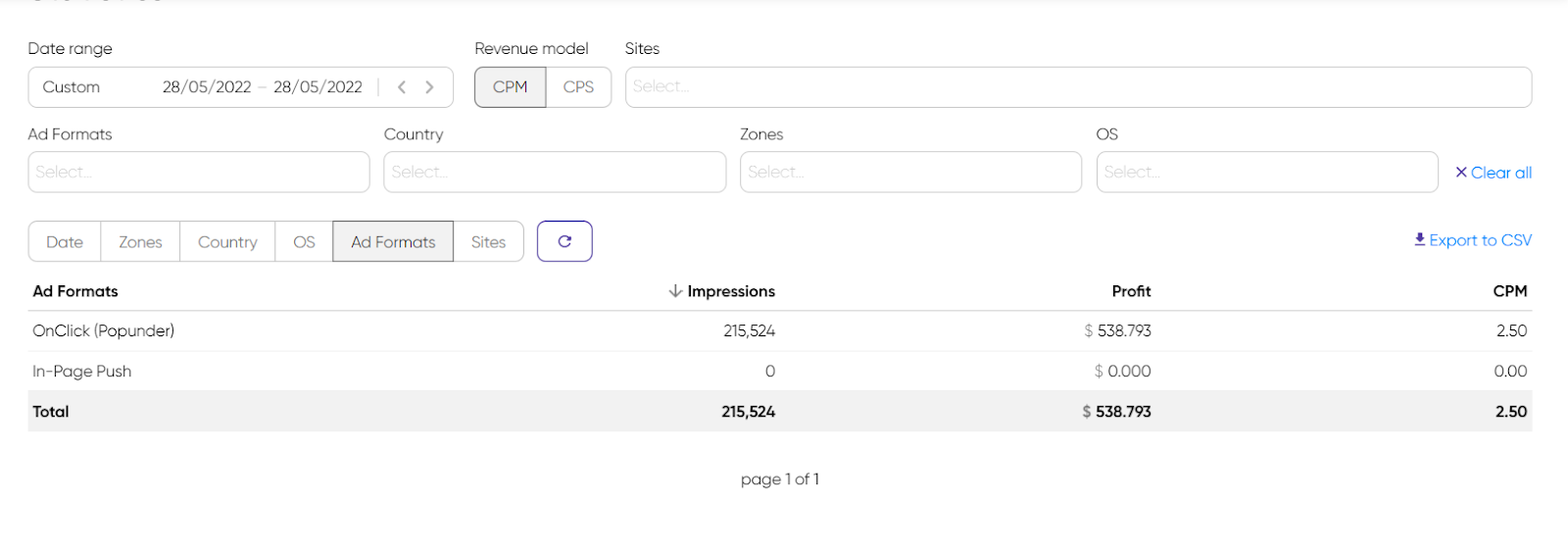1568x553 pixels.
Task: Select the Country grouping tab
Action: tap(227, 242)
